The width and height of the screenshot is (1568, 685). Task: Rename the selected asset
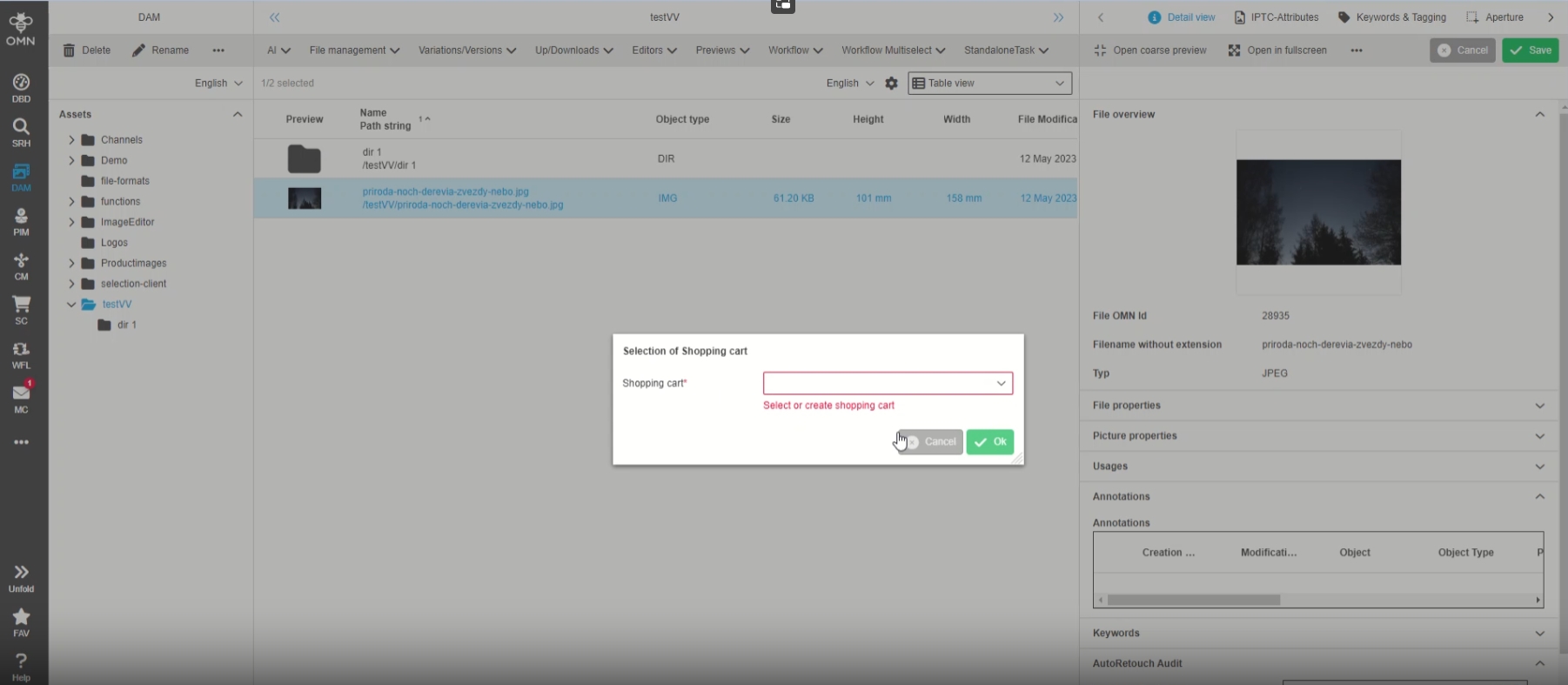click(x=161, y=50)
